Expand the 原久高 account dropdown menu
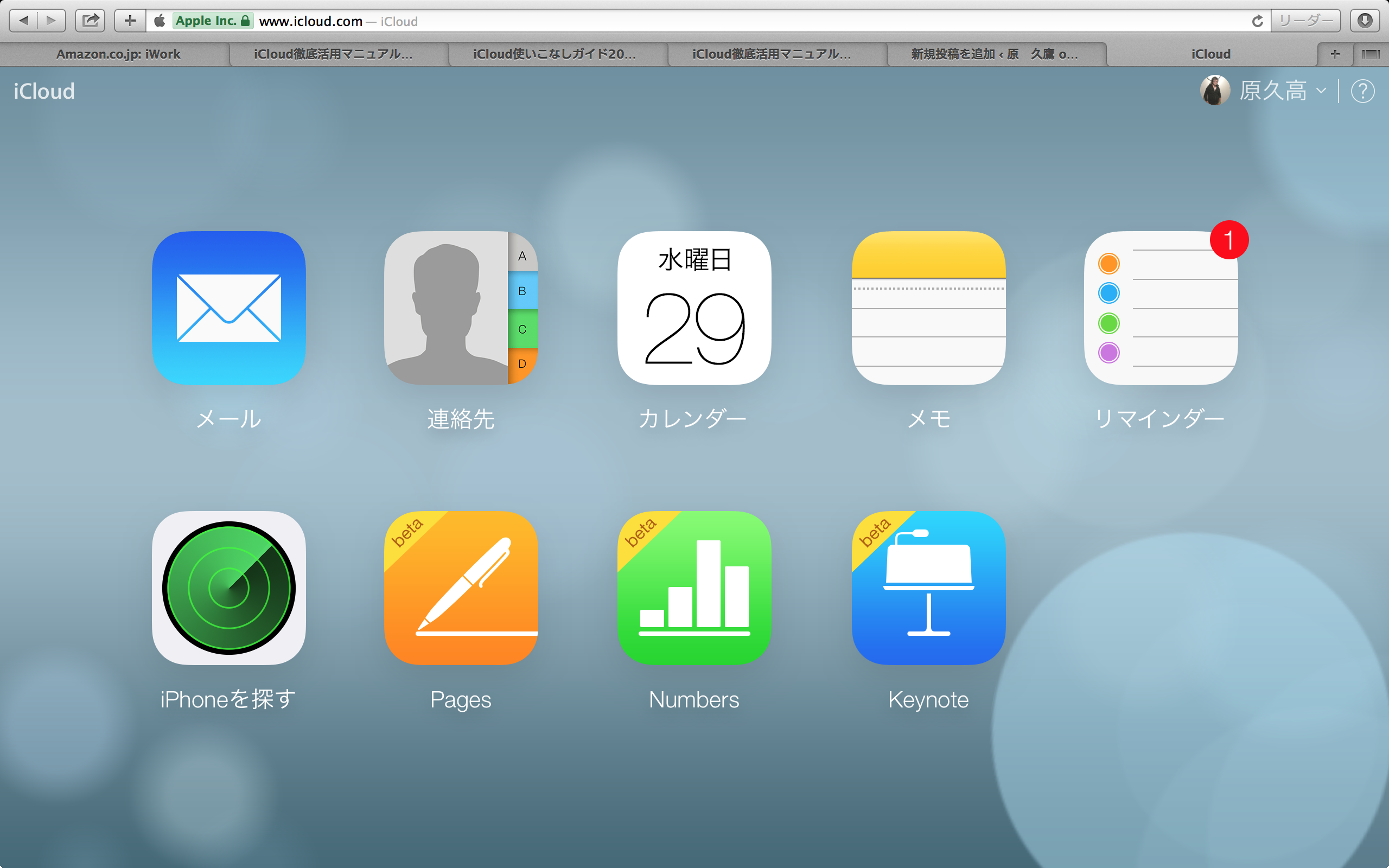Viewport: 1389px width, 868px height. (x=1282, y=91)
